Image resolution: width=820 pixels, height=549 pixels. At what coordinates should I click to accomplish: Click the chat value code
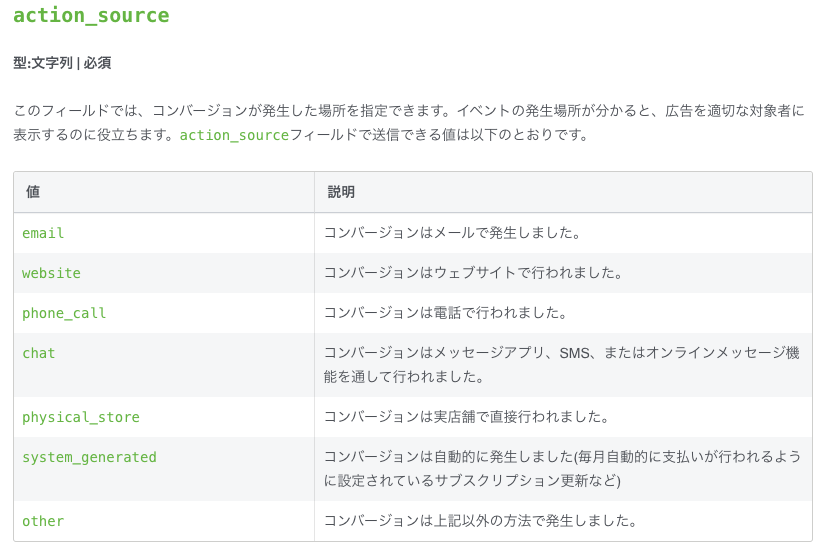pos(39,353)
